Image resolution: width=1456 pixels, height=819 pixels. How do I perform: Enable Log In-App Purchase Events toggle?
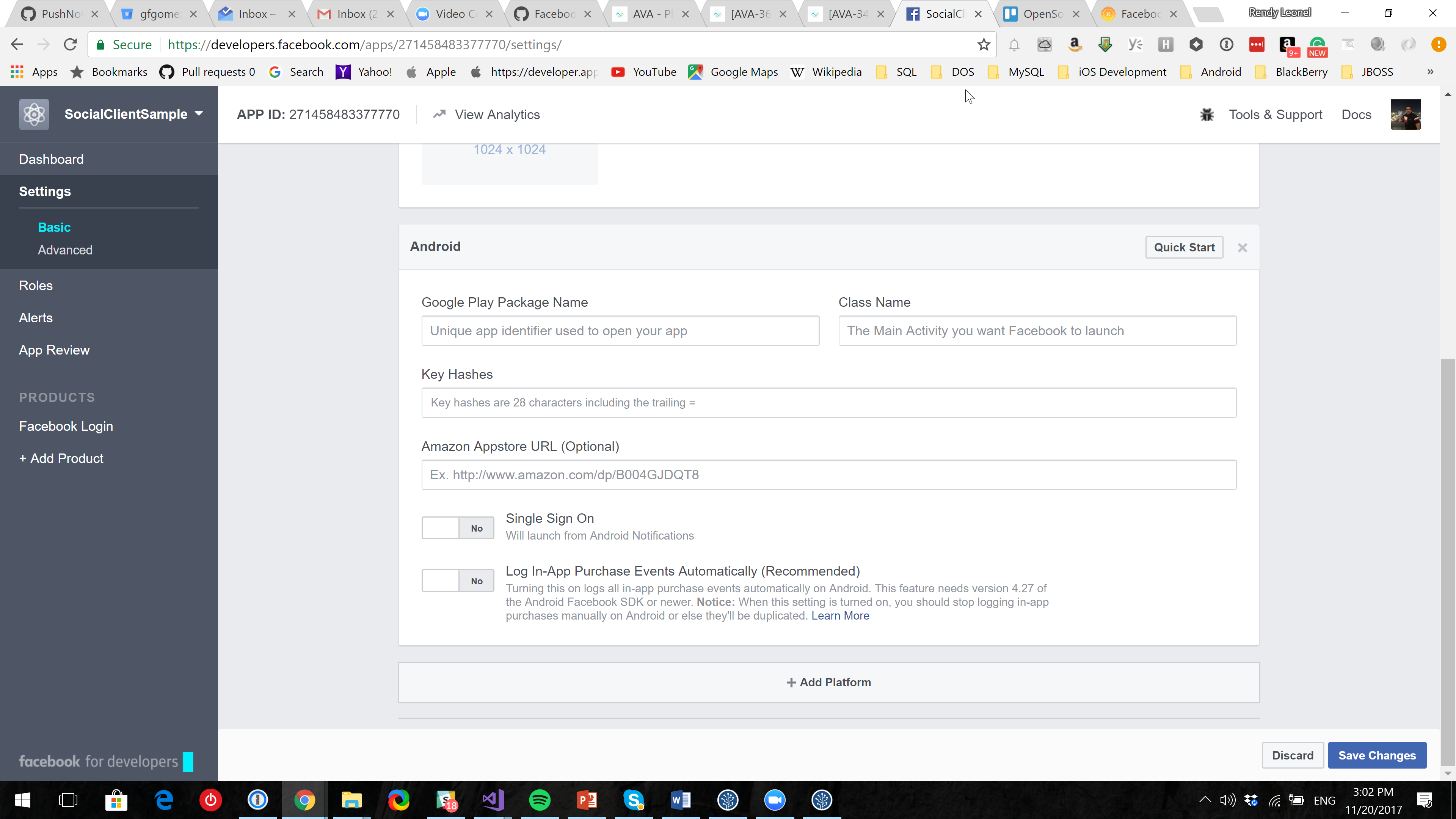coord(458,581)
